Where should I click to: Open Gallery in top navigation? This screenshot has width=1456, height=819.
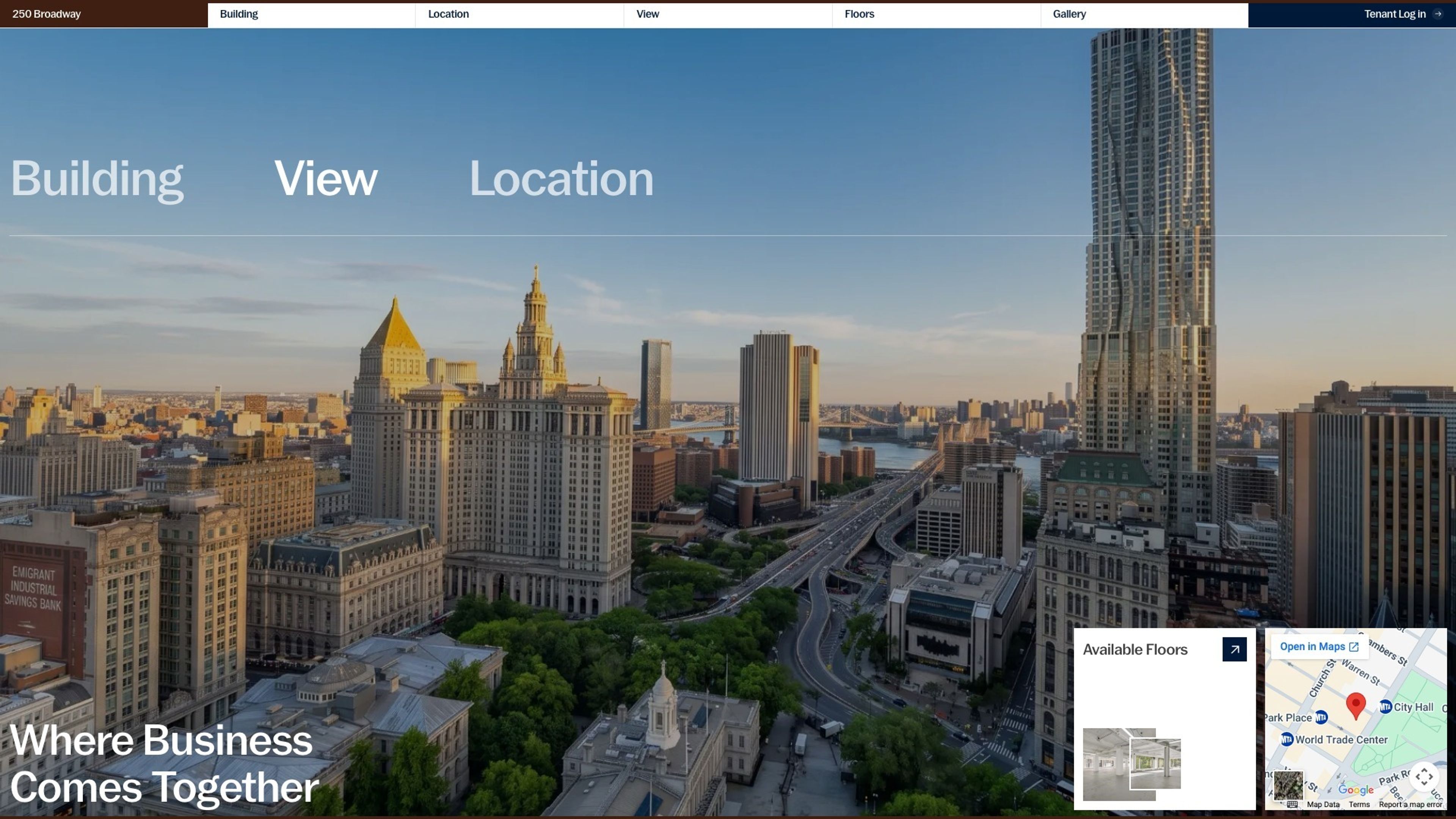(1069, 14)
